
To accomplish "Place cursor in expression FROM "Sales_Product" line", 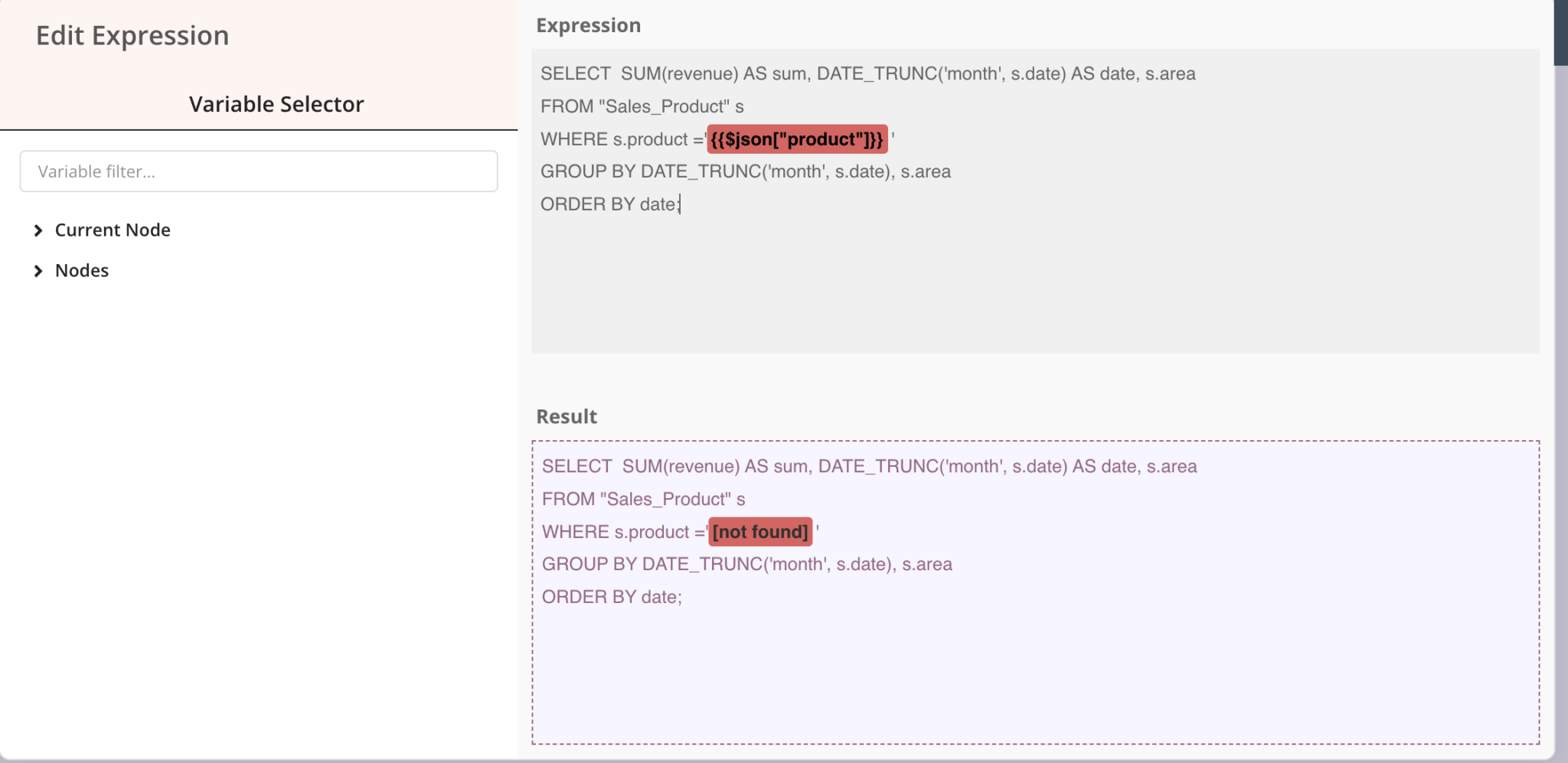I will pyautogui.click(x=642, y=107).
